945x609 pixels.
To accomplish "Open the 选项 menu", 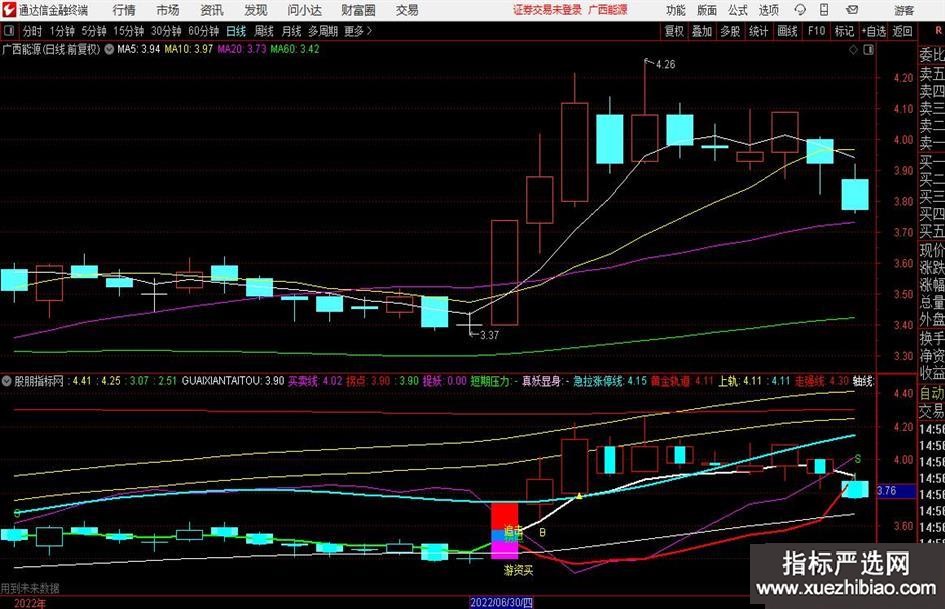I will (x=768, y=10).
